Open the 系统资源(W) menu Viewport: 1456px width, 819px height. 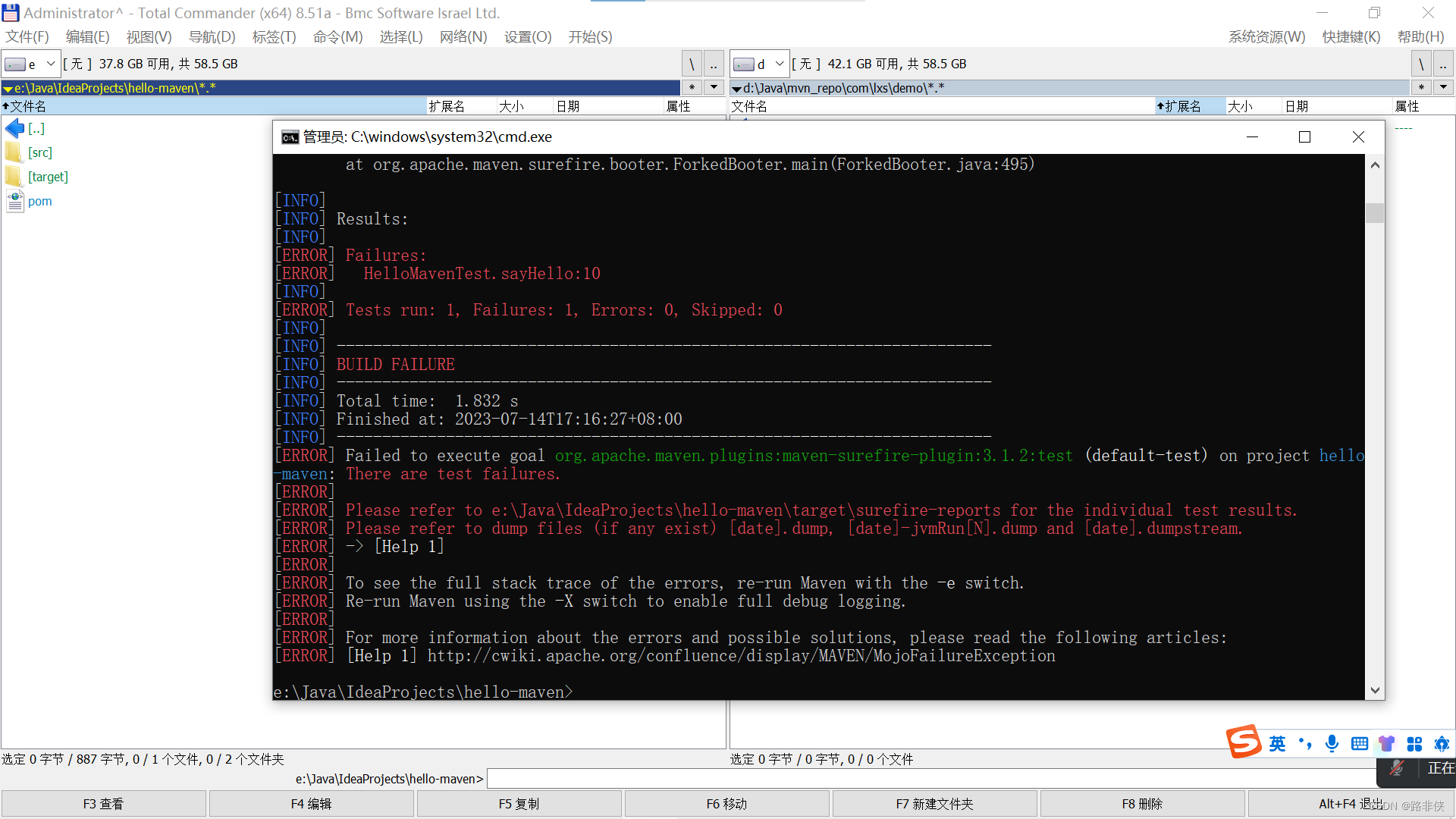1266,37
